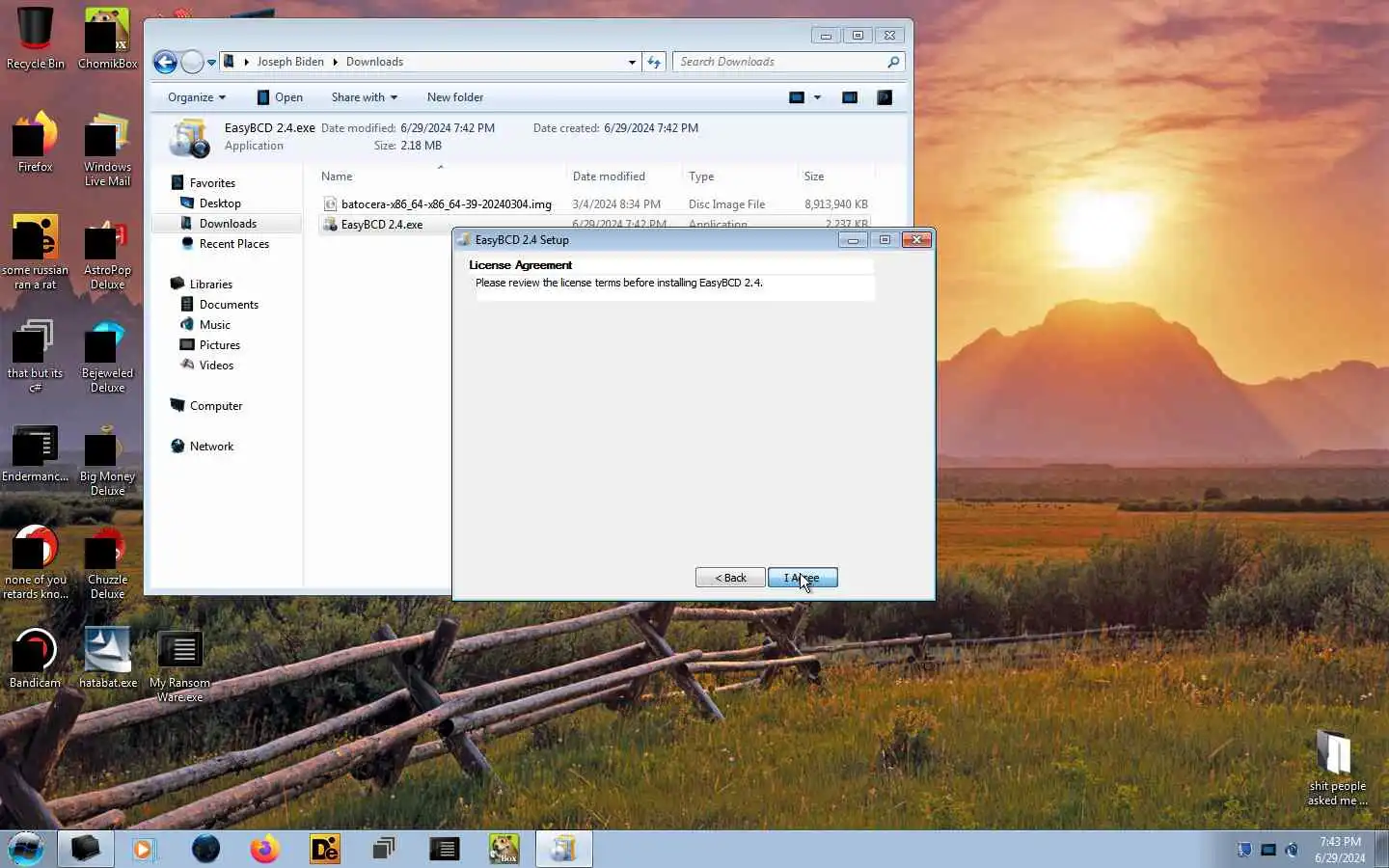
Task: Click the Explorer Help icon
Action: pyautogui.click(x=885, y=97)
